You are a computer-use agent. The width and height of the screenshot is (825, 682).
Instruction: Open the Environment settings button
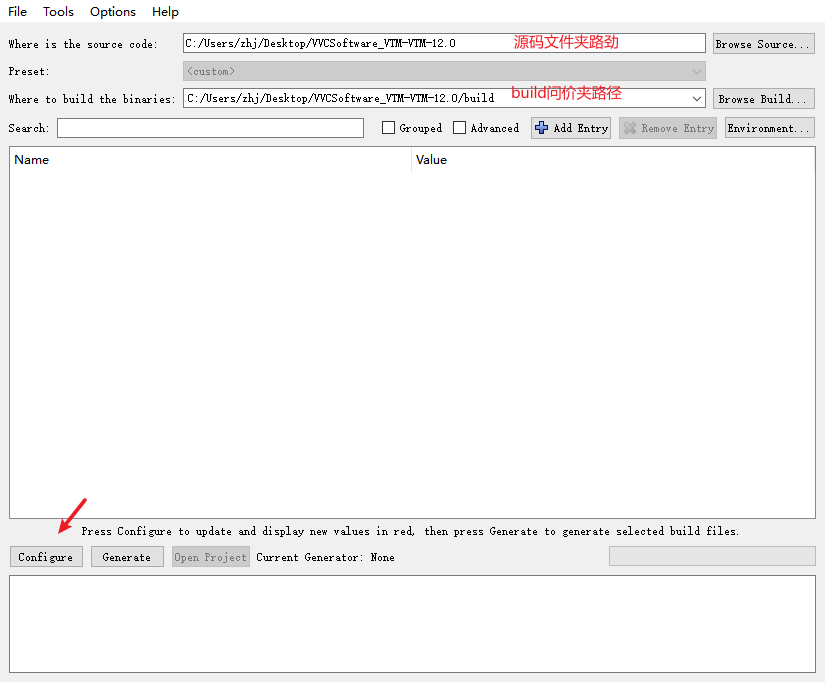tap(769, 128)
